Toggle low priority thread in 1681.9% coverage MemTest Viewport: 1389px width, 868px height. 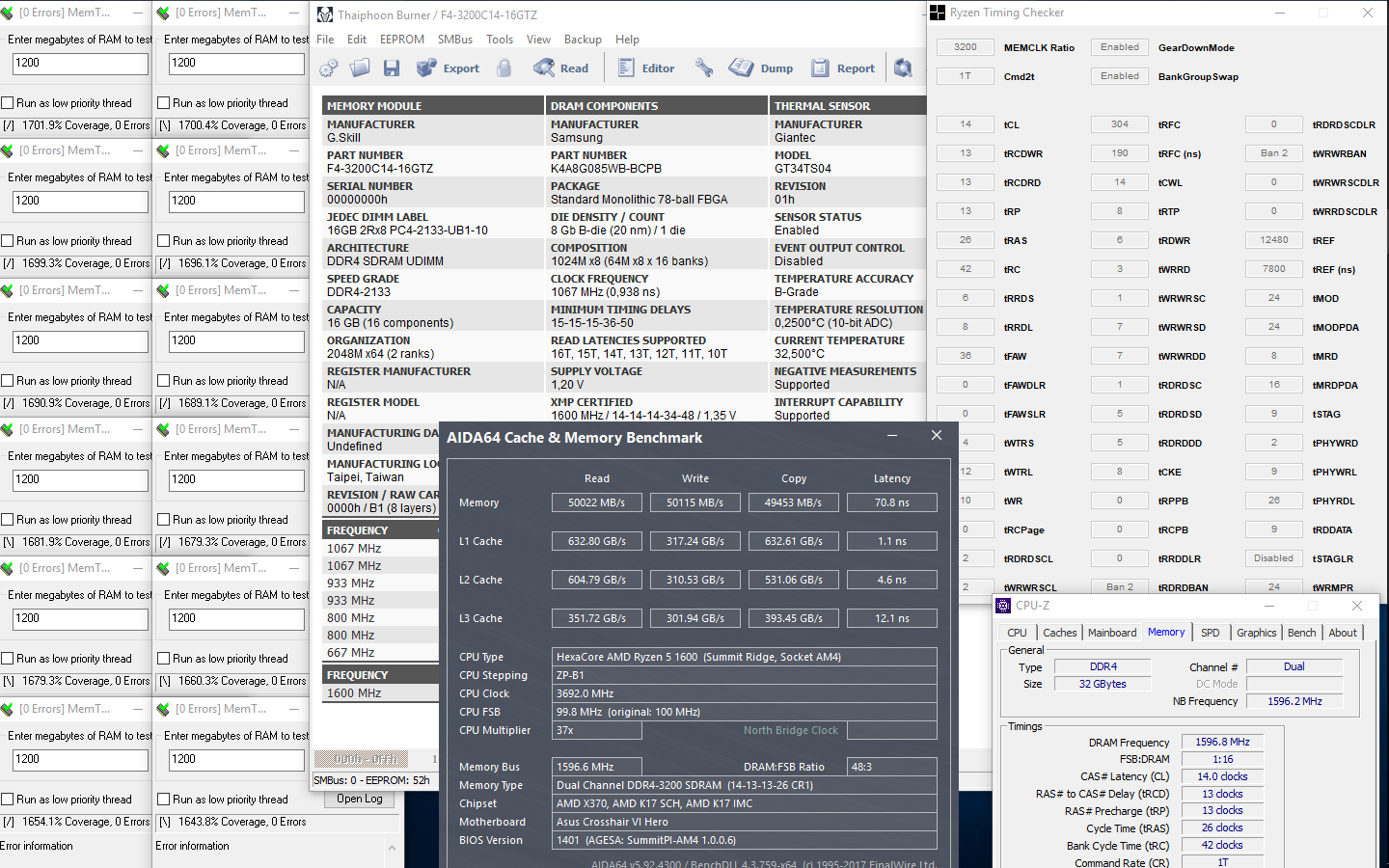click(8, 520)
